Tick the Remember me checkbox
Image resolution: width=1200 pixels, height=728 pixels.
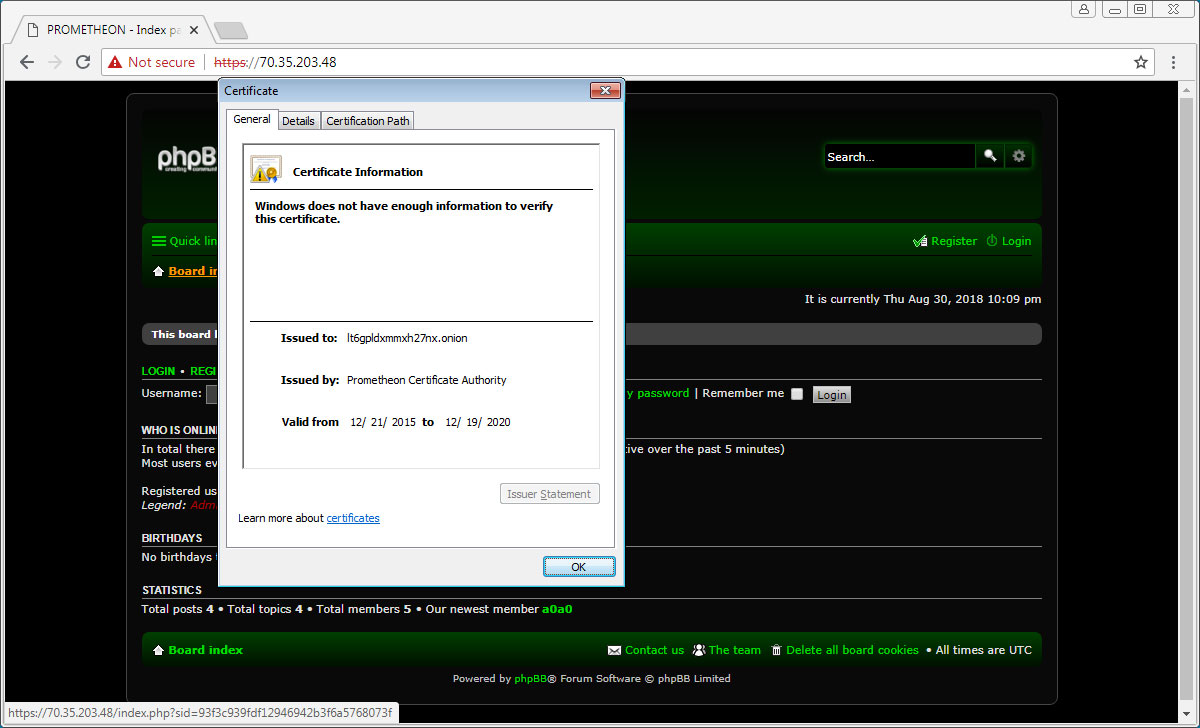pos(797,394)
